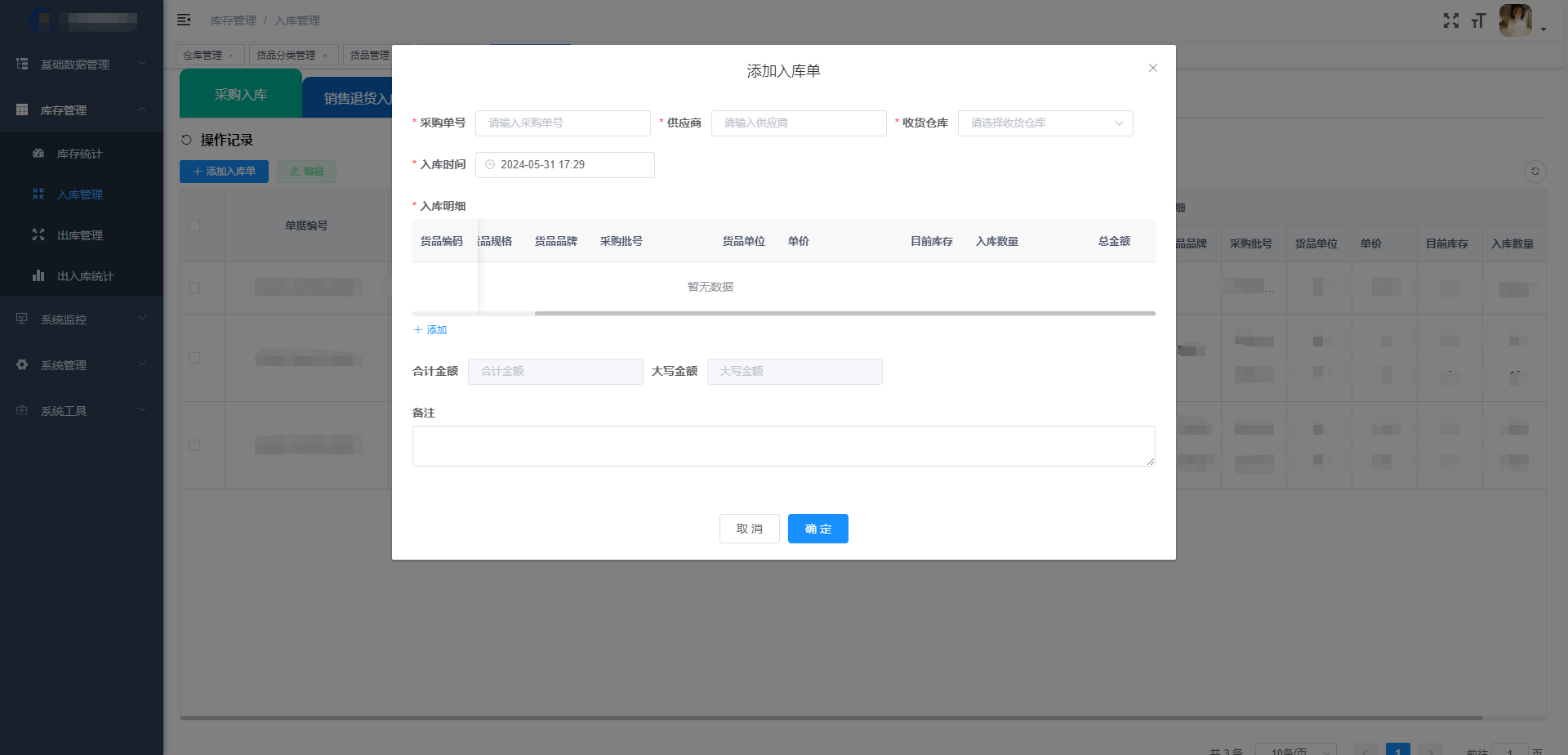Click the 合计金额 field
This screenshot has height=755, width=1568.
[555, 372]
